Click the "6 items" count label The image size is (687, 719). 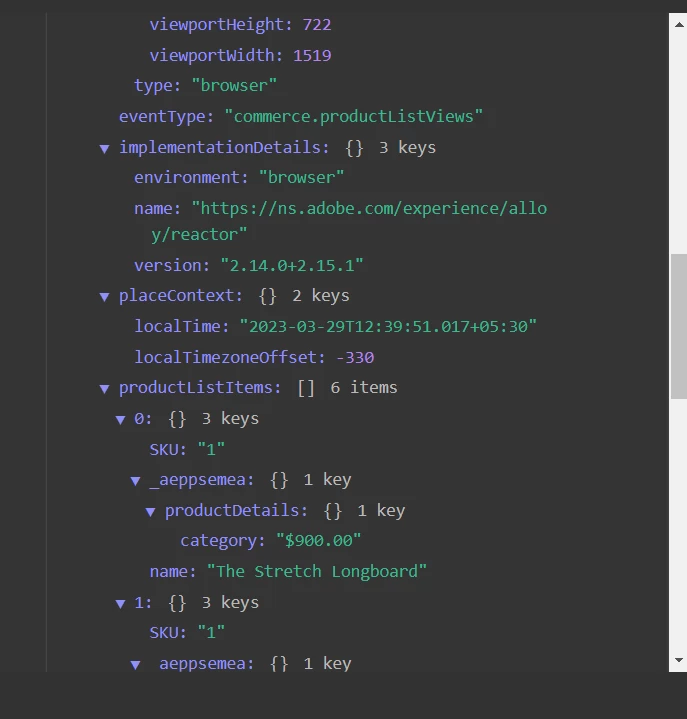[364, 387]
